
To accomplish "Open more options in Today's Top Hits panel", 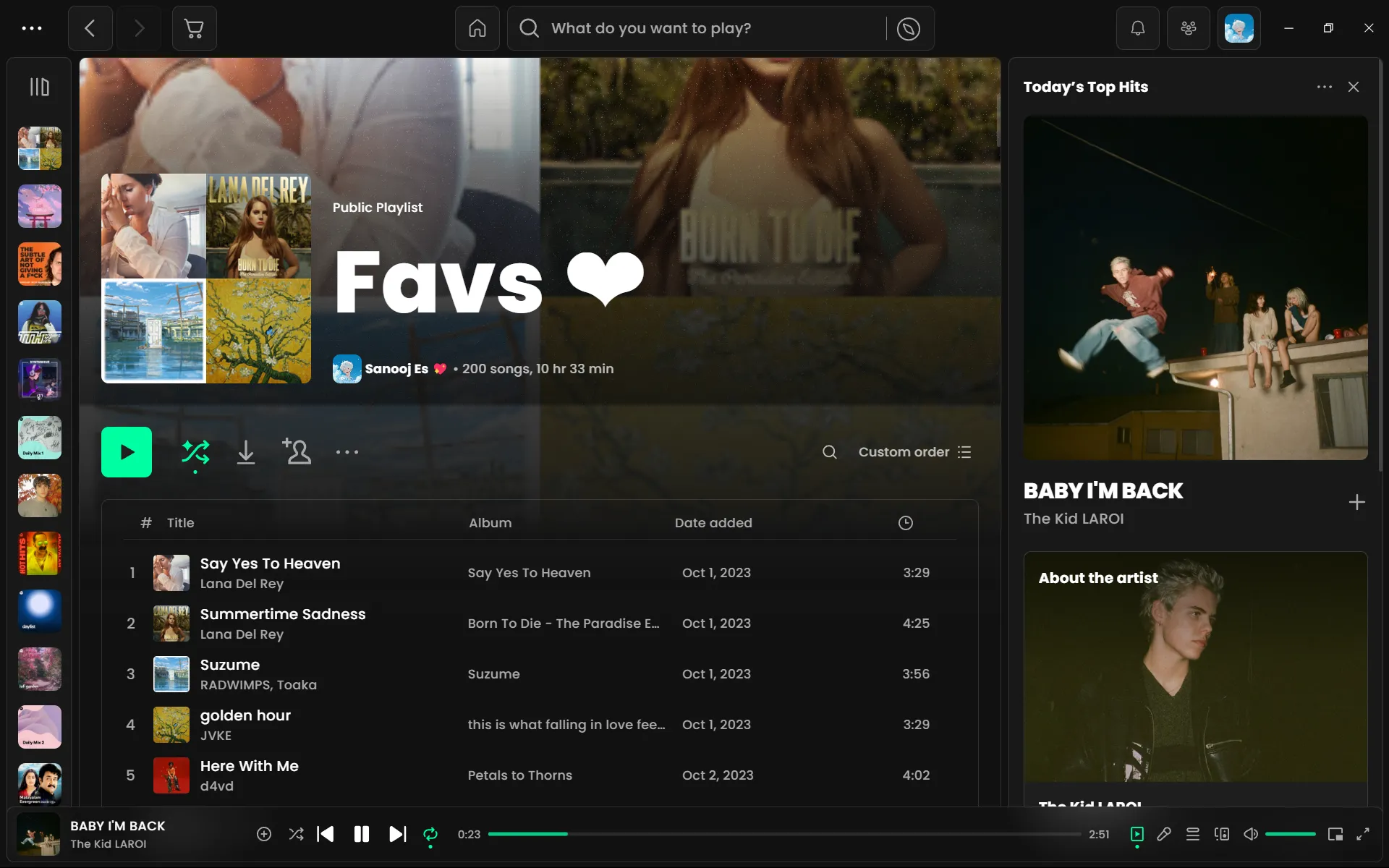I will tap(1325, 87).
